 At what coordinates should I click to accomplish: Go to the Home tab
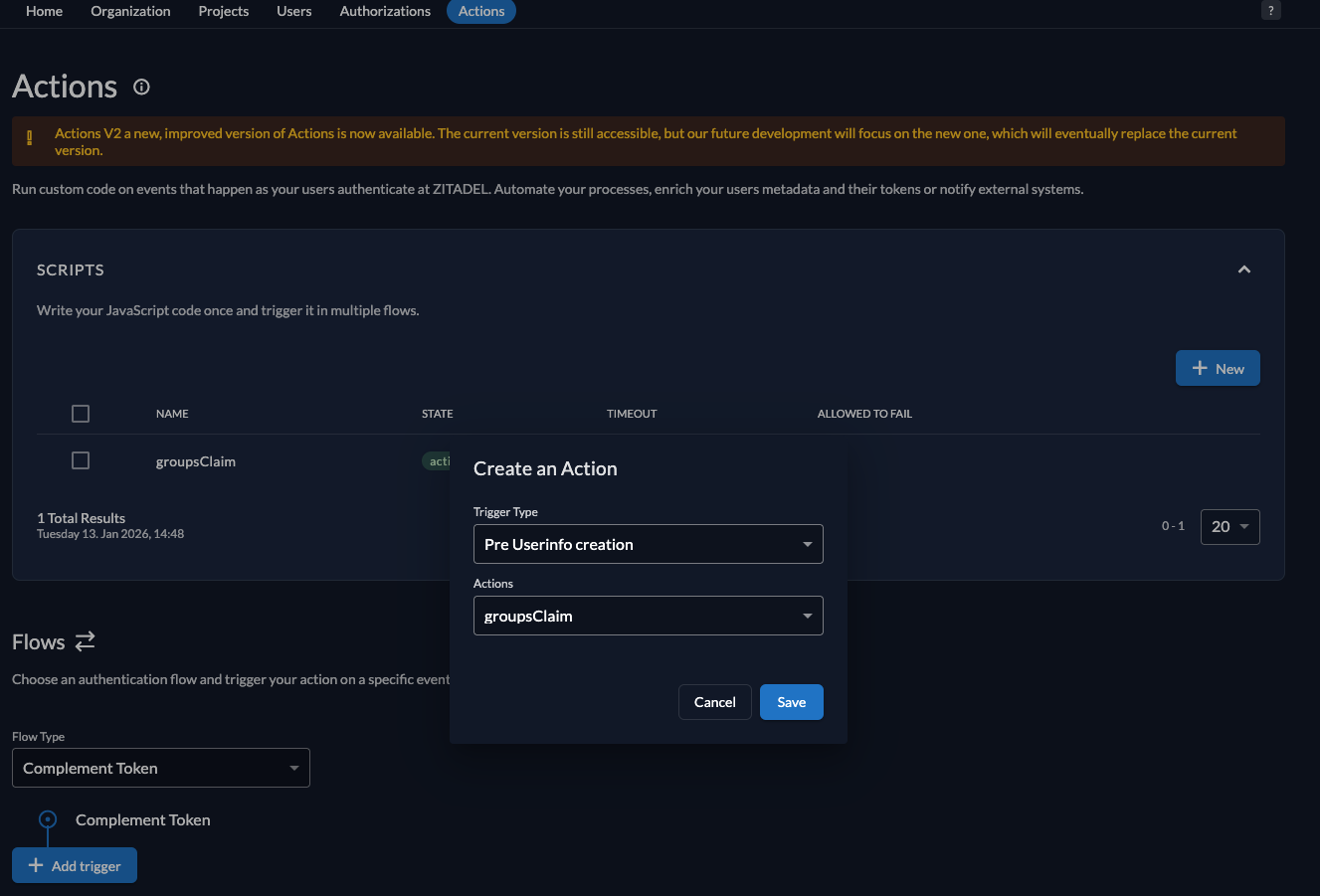pos(44,11)
